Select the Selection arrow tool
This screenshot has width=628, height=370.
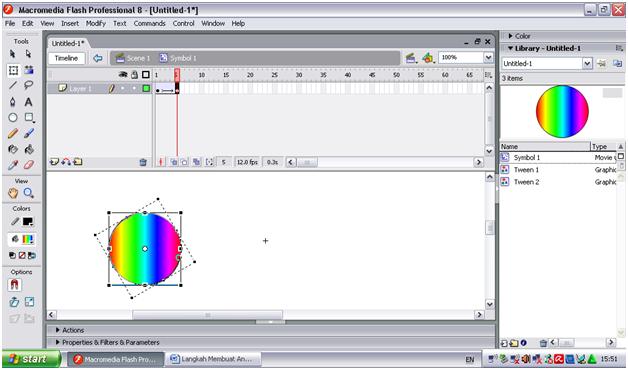point(13,54)
